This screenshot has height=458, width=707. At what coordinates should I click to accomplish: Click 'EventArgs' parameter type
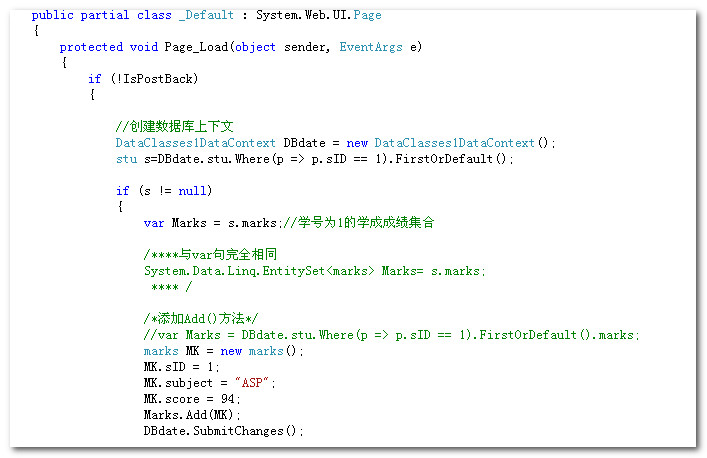tap(371, 47)
